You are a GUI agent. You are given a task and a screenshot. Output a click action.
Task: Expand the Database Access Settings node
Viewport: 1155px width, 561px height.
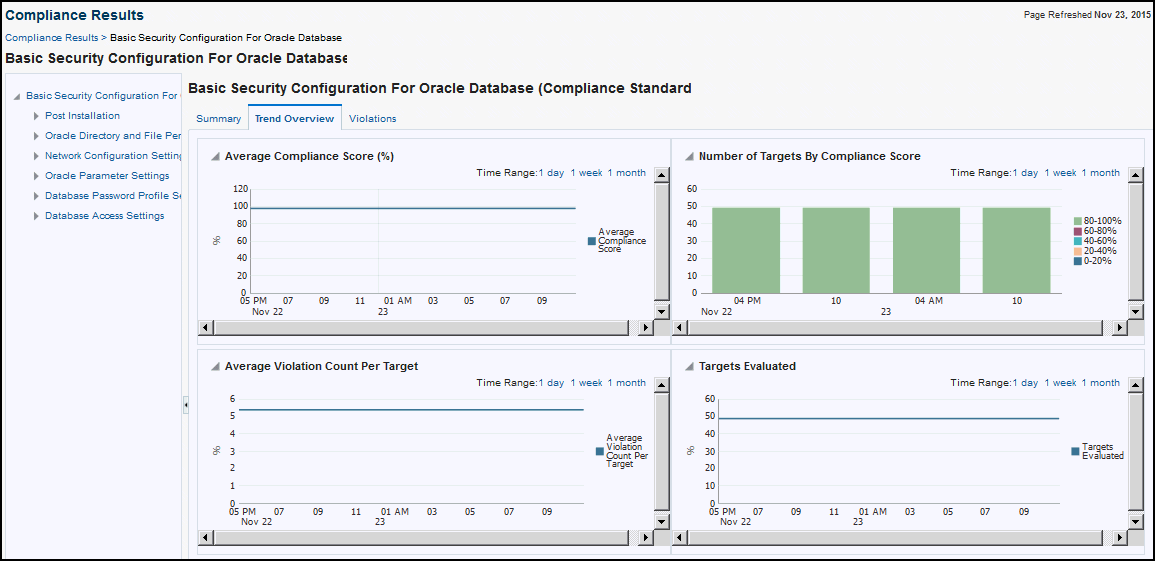coord(36,216)
